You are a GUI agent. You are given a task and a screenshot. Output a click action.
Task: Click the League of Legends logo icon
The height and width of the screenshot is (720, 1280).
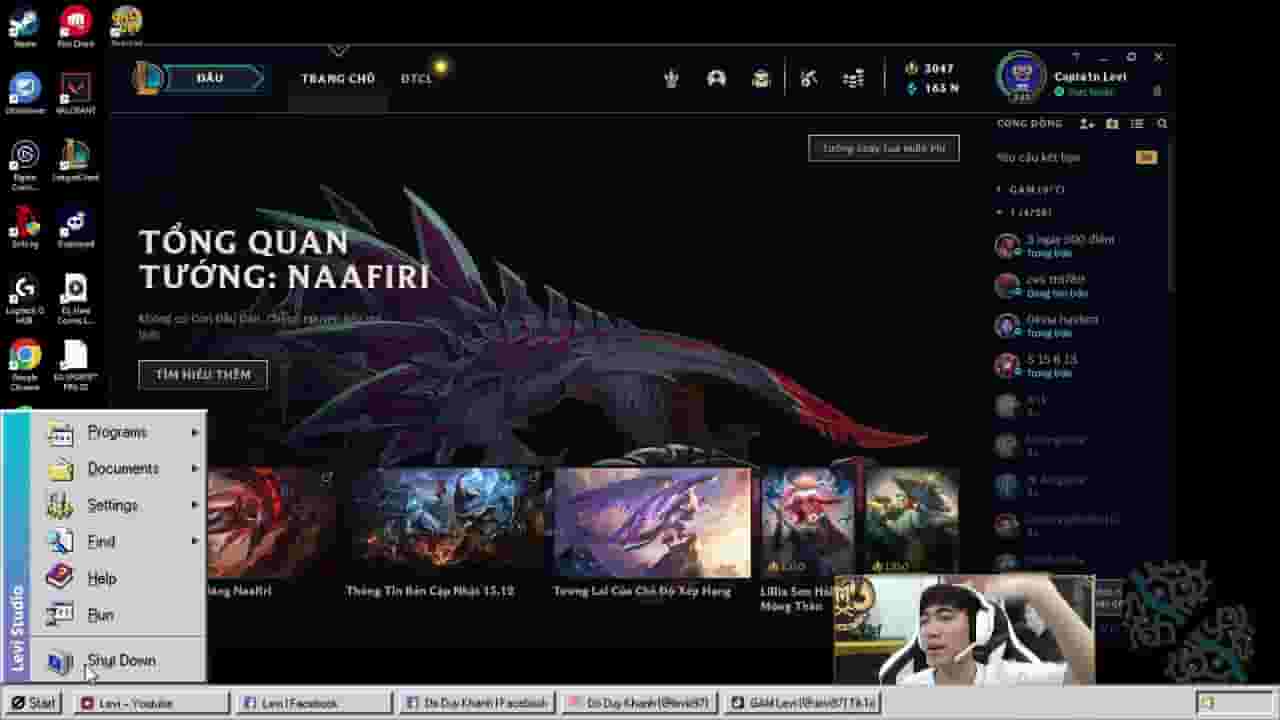(149, 78)
